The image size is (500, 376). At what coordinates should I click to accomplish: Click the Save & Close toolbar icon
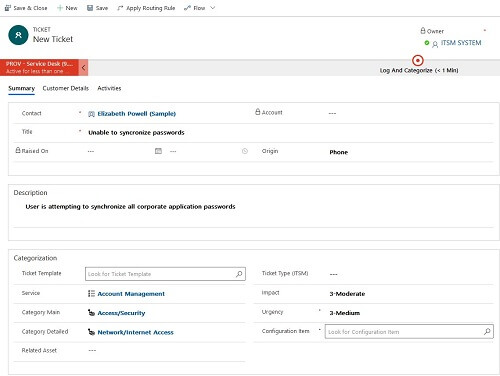(8, 8)
